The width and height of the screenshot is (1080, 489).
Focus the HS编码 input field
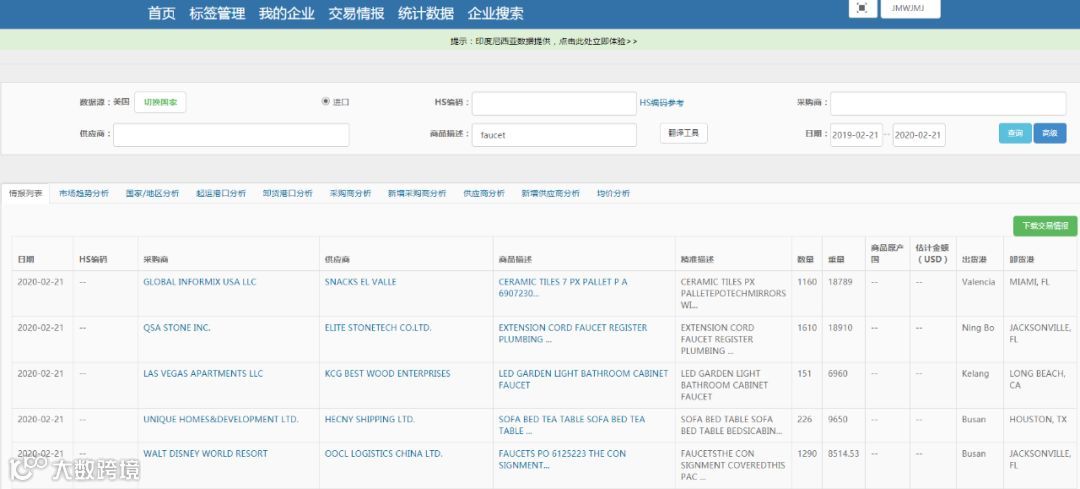[554, 103]
